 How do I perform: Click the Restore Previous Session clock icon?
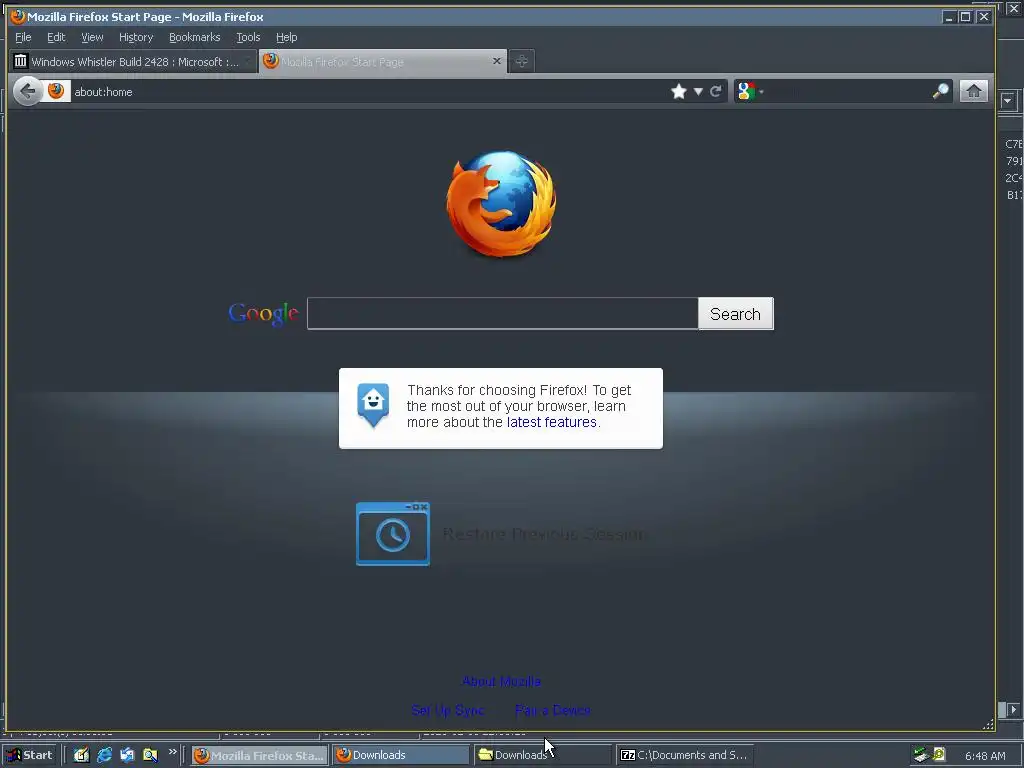(x=392, y=534)
